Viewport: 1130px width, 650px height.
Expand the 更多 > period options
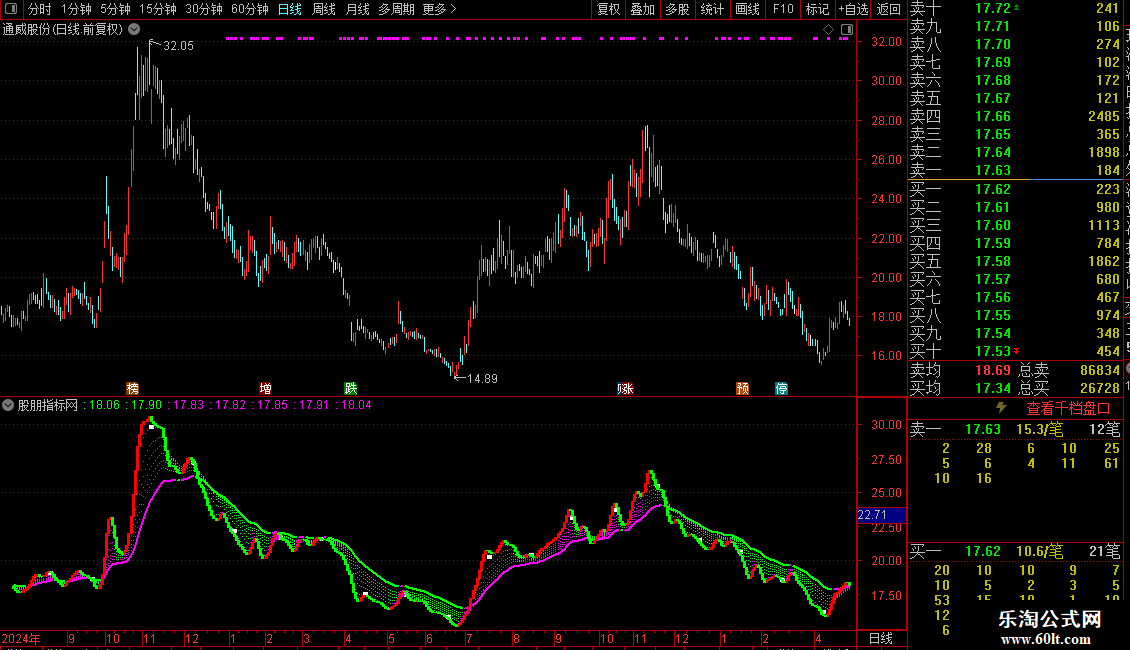440,9
